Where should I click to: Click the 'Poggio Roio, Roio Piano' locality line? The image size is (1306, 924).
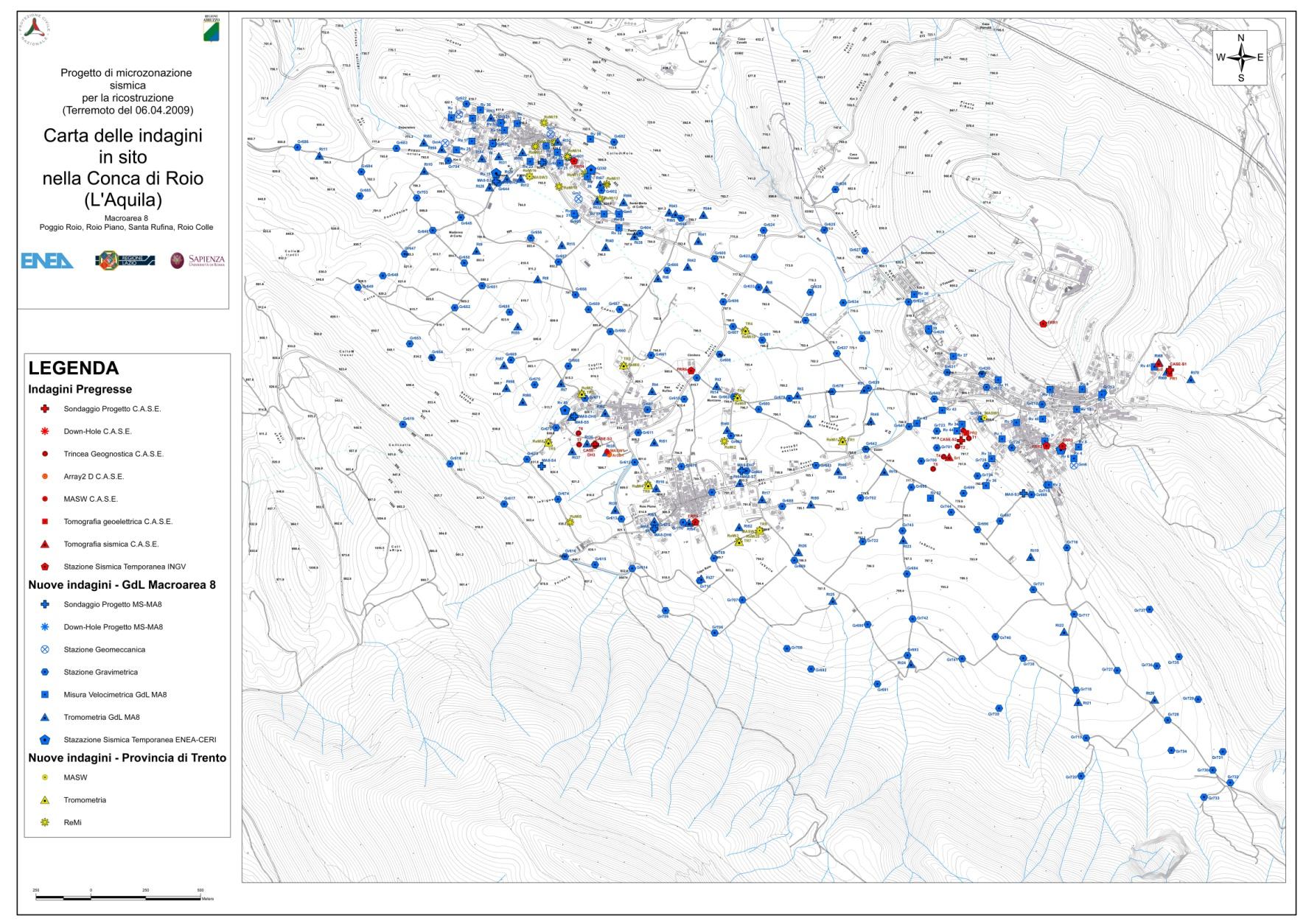click(x=126, y=228)
